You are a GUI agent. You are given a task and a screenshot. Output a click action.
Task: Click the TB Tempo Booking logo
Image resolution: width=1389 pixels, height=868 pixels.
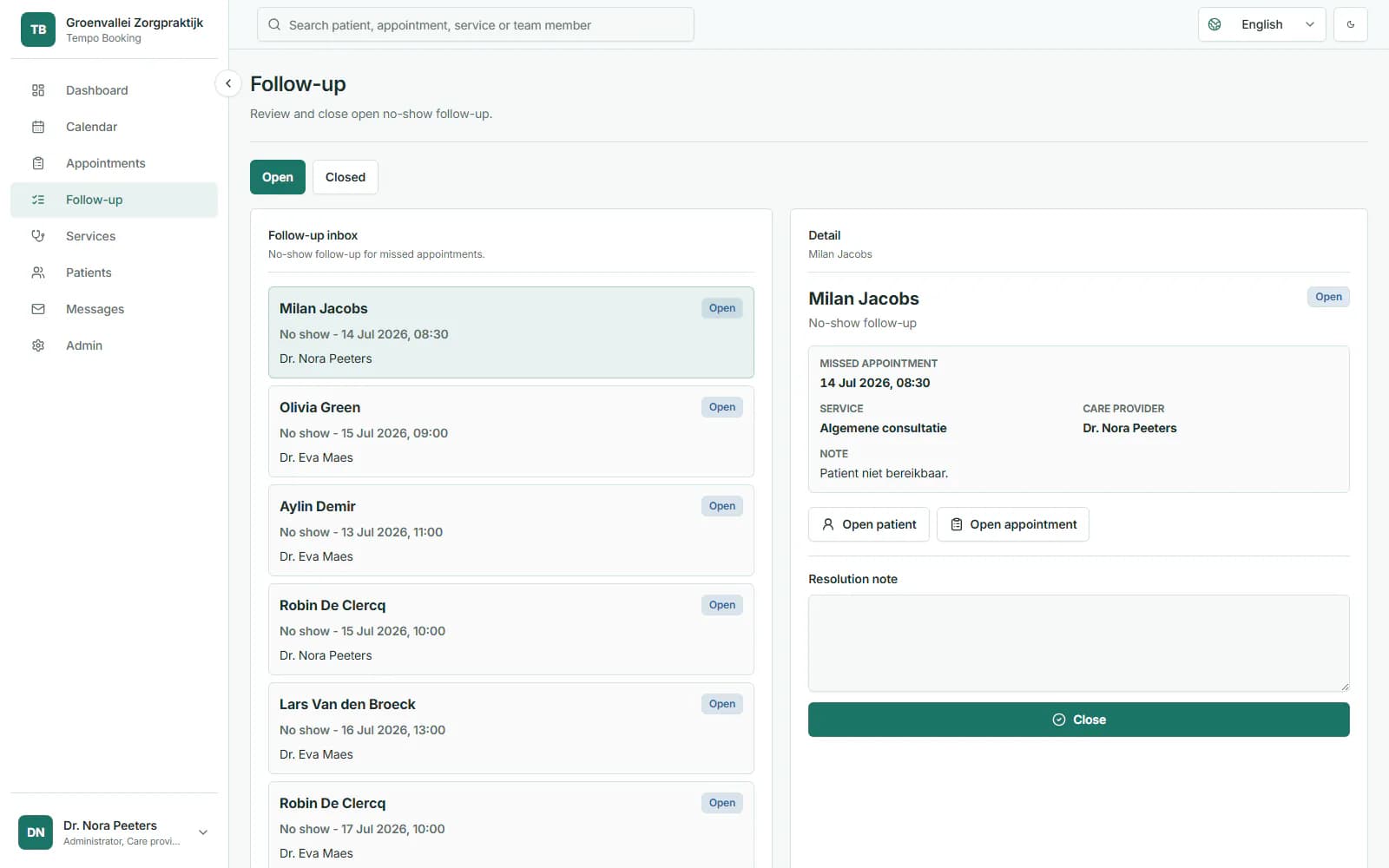pos(38,30)
